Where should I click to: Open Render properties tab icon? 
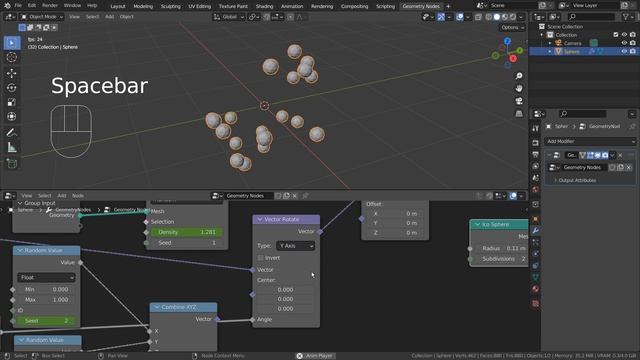536,142
